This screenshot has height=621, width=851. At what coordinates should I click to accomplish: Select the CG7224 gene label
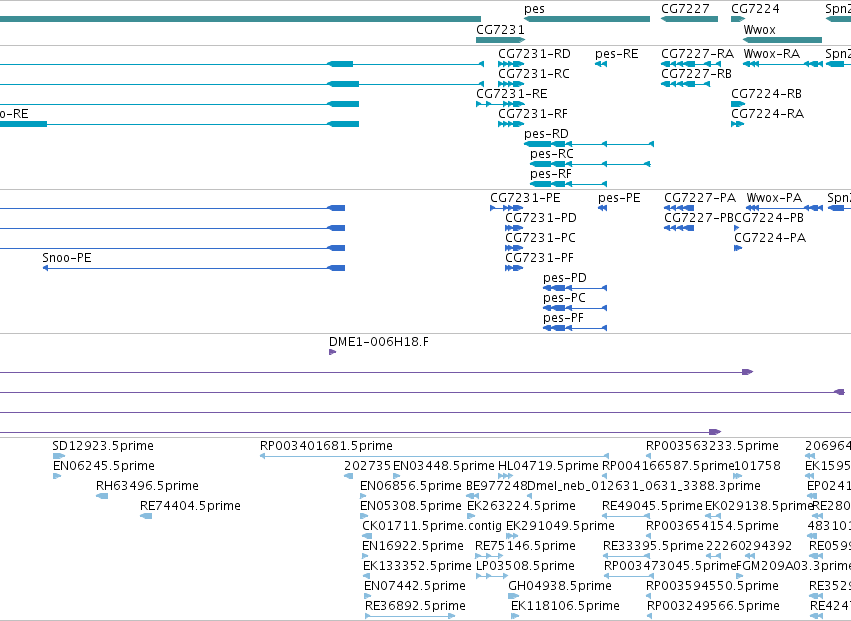click(x=755, y=9)
